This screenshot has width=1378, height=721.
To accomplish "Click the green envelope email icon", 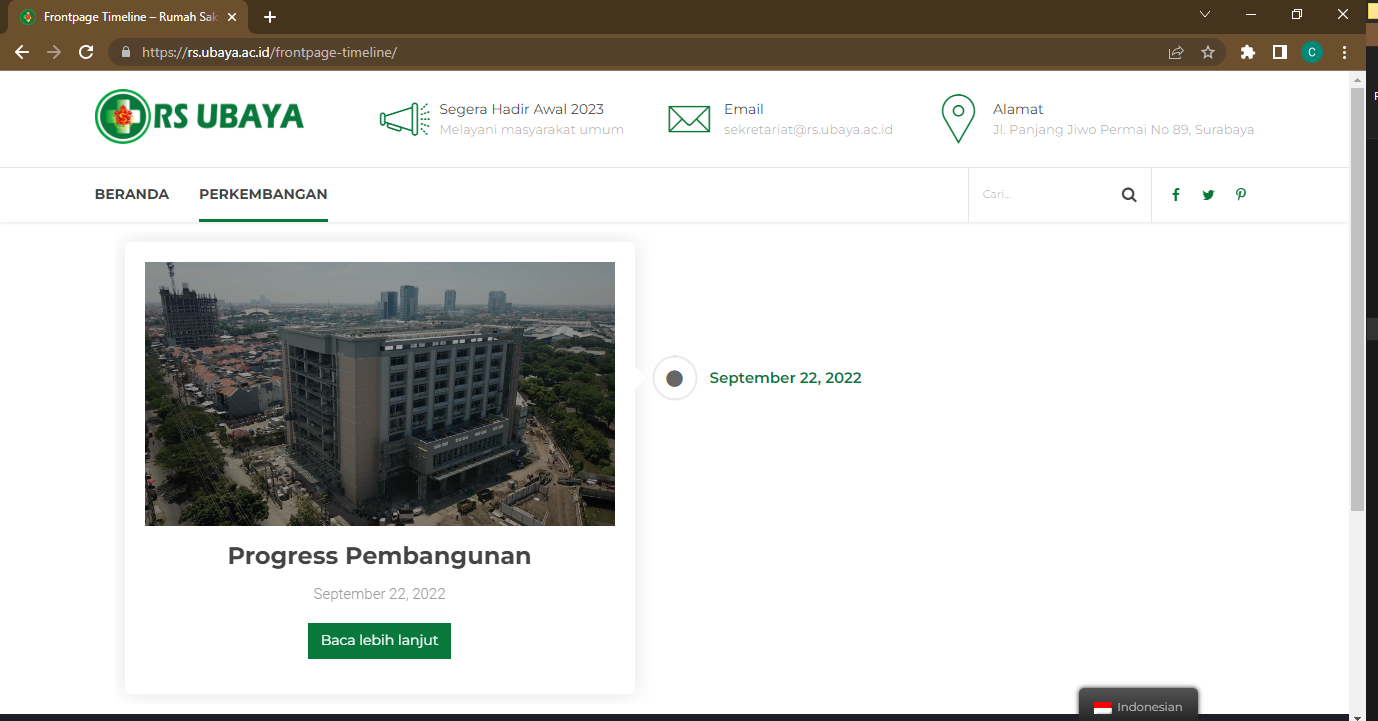I will pyautogui.click(x=689, y=119).
